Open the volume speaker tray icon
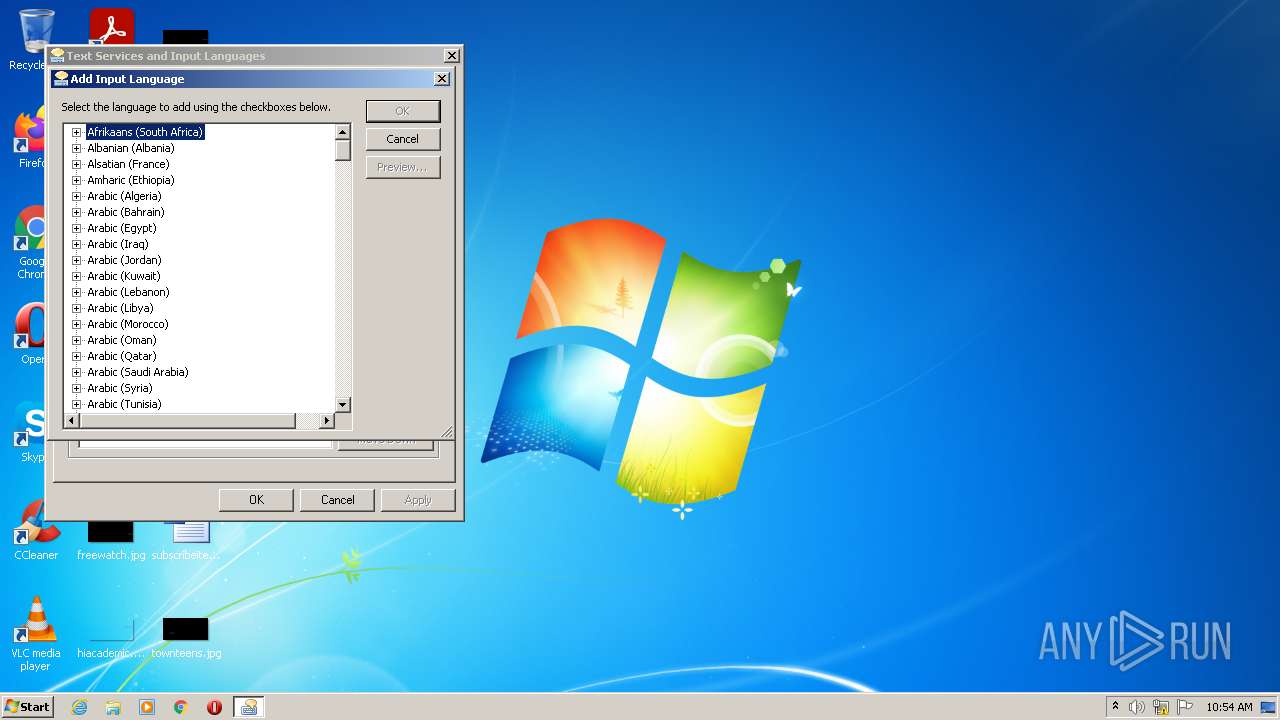Screen dimensions: 1280x720 [1137, 707]
